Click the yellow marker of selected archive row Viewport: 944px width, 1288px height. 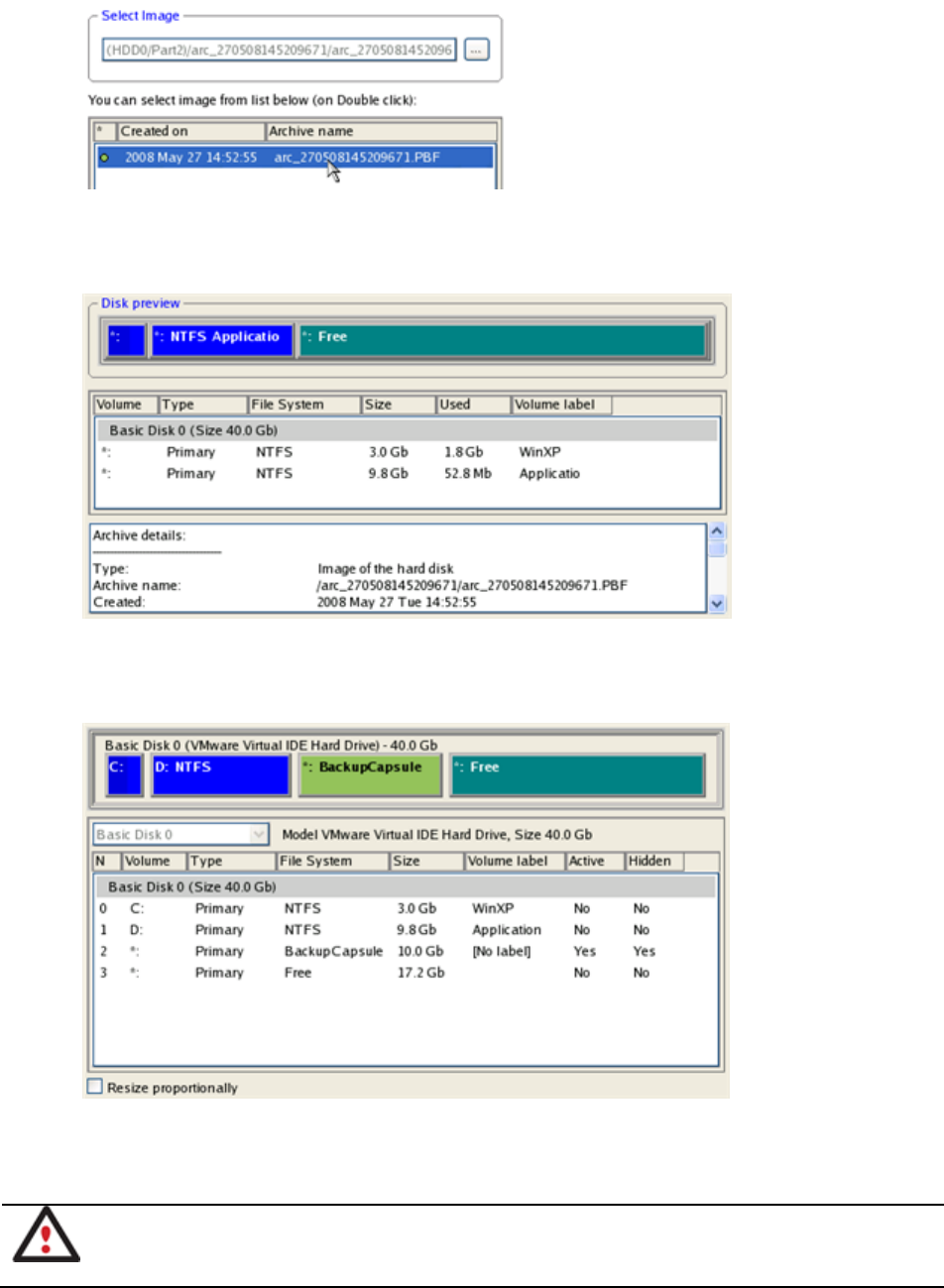pyautogui.click(x=105, y=158)
